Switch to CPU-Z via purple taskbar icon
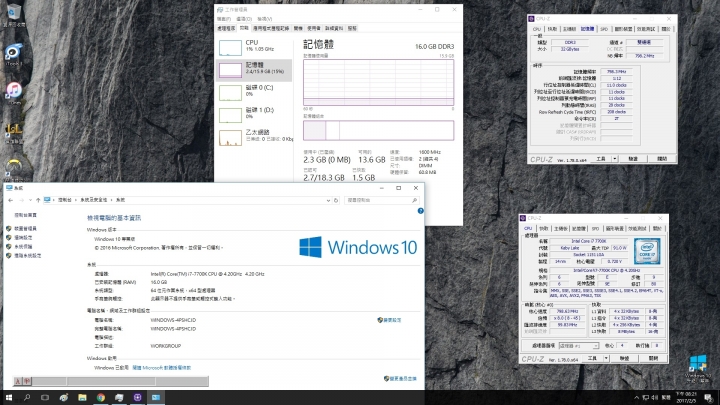This screenshot has width=720, height=405. [x=137, y=398]
